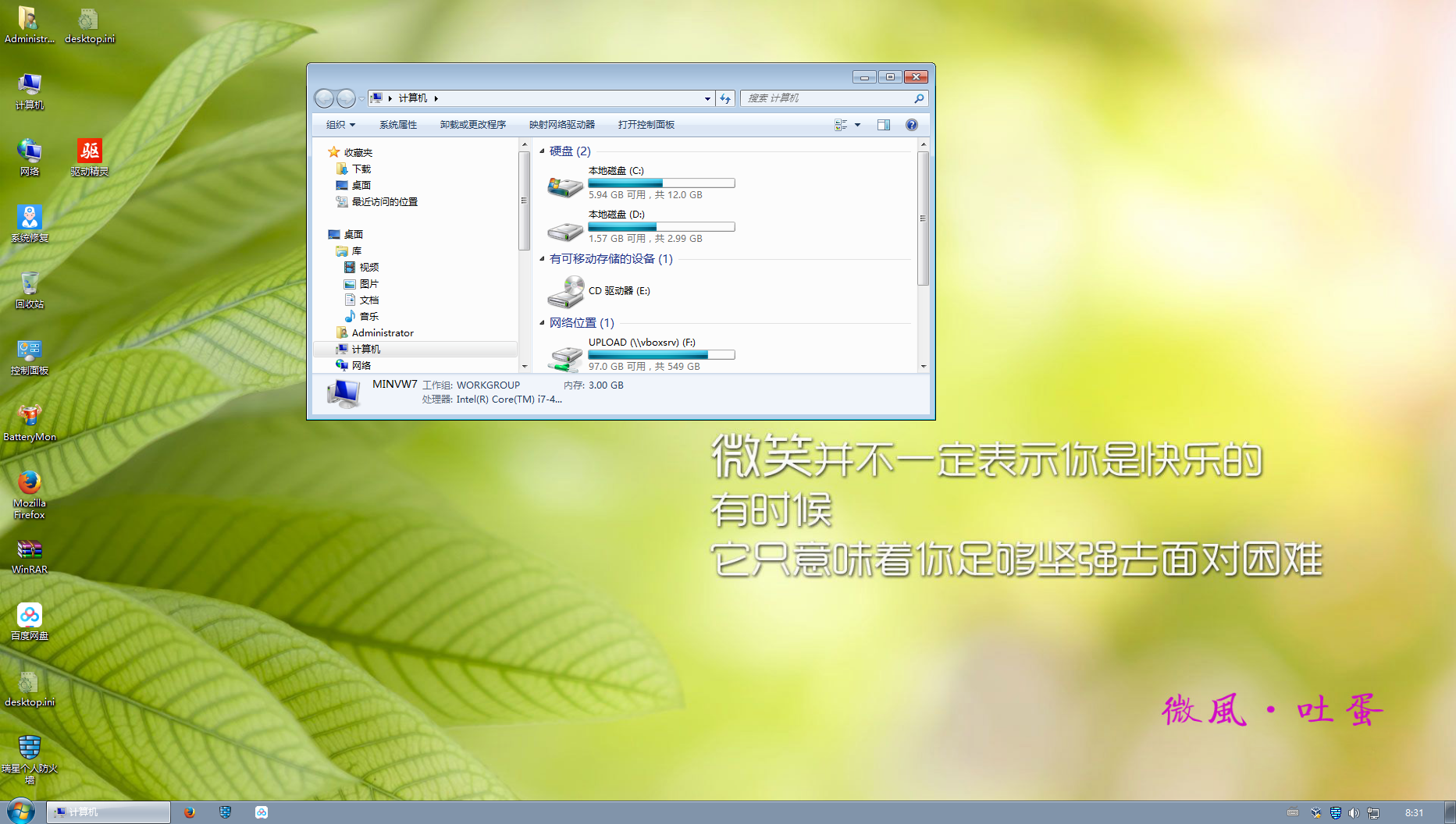Image resolution: width=1456 pixels, height=824 pixels.
Task: Collapse the 硬盘 (2) group
Action: pyautogui.click(x=542, y=151)
